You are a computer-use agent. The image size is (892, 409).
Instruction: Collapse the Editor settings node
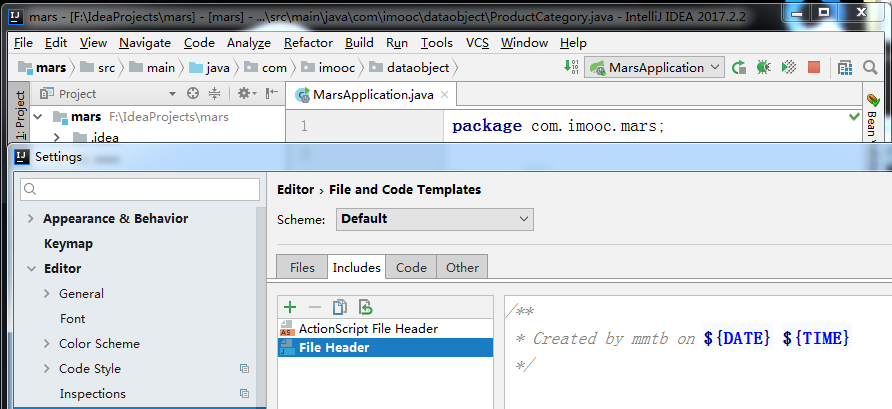[31, 269]
